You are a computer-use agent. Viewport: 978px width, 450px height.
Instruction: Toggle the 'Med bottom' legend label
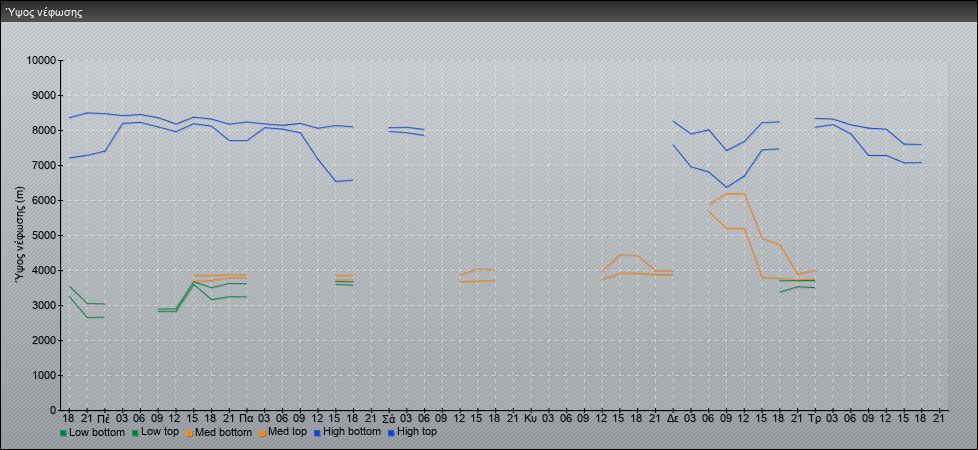pyautogui.click(x=223, y=432)
